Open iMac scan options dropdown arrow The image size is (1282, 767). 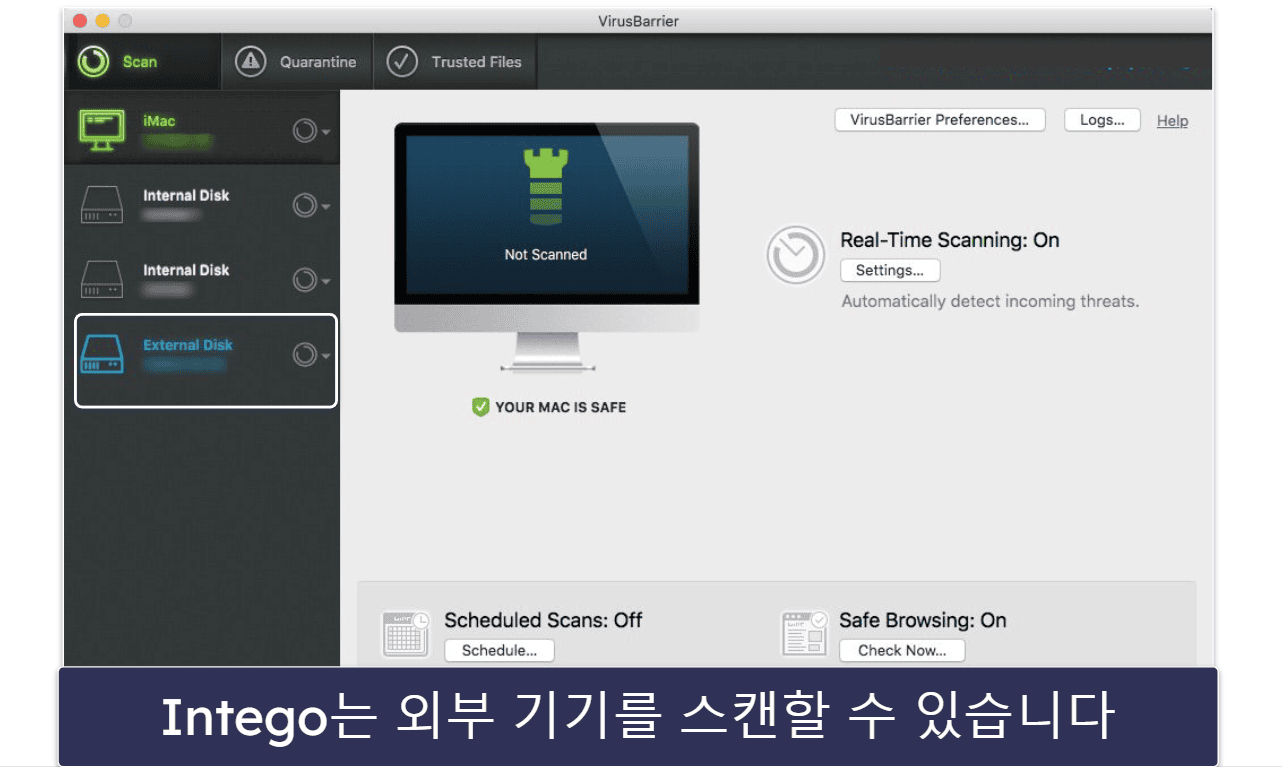pyautogui.click(x=326, y=132)
